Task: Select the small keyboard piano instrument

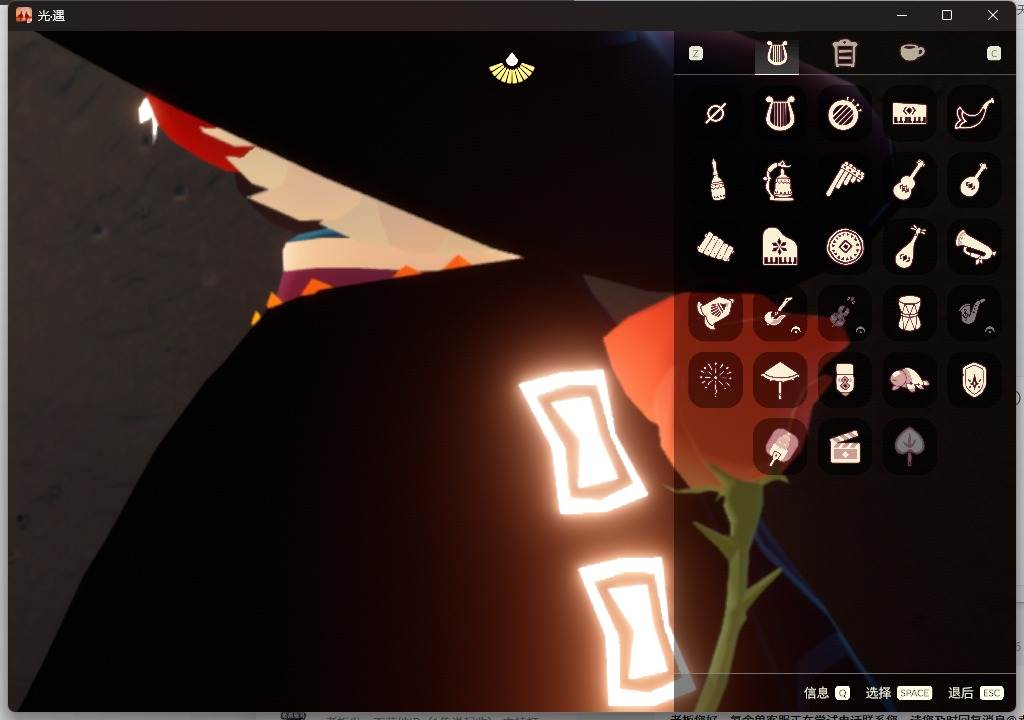Action: (909, 113)
